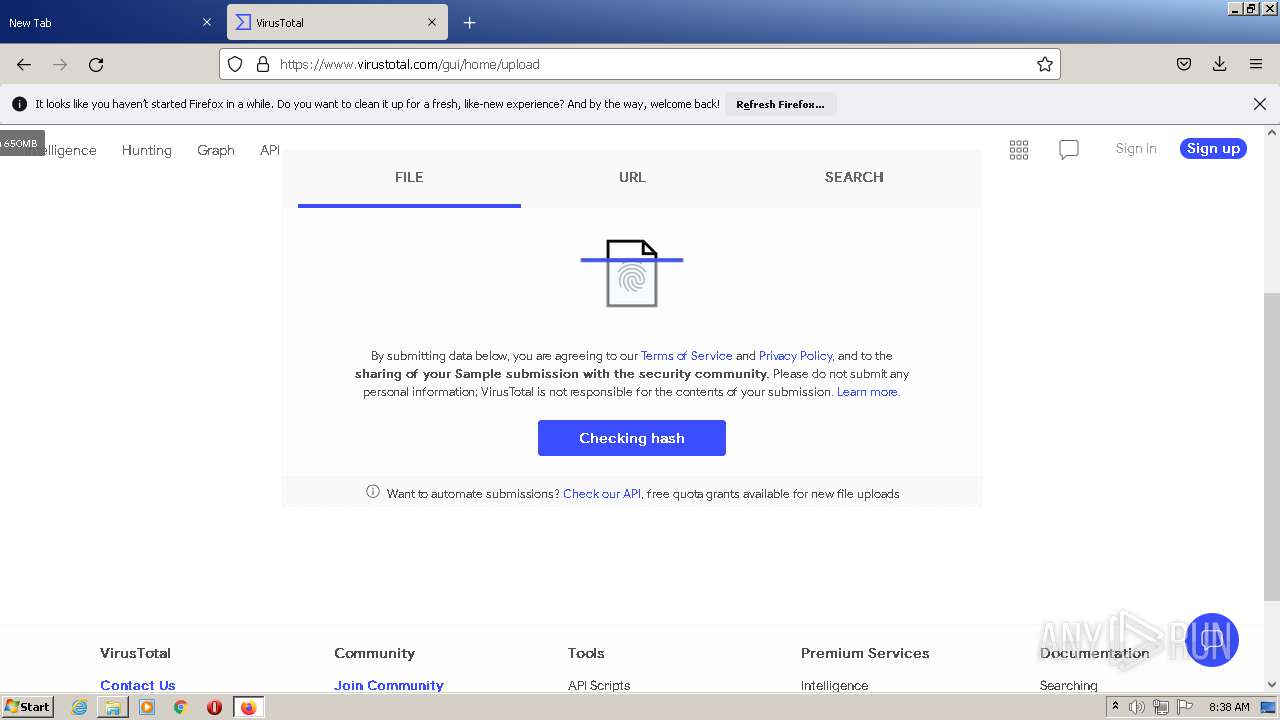
Task: Click the Action Center flag tray icon
Action: coord(1185,707)
